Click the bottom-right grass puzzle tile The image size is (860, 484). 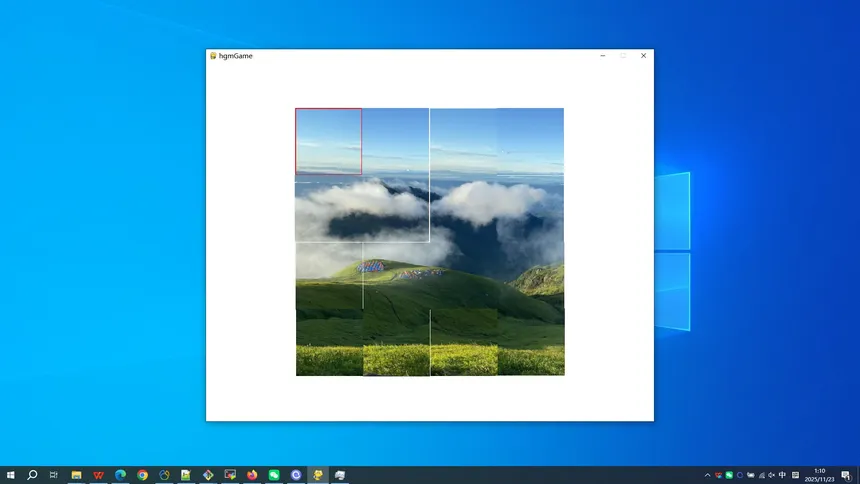pyautogui.click(x=531, y=343)
